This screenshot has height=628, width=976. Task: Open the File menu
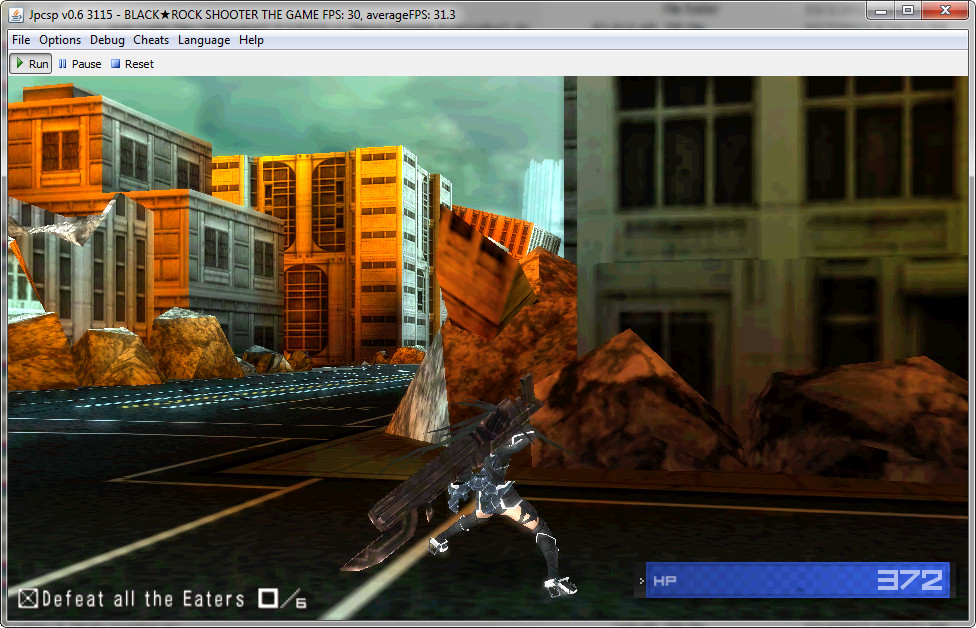click(x=21, y=40)
